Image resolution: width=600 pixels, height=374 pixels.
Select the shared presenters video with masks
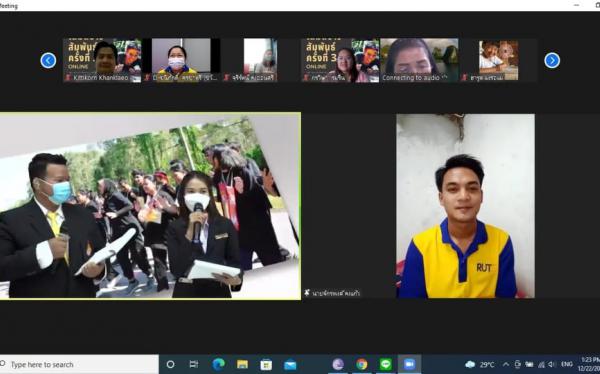pos(150,206)
